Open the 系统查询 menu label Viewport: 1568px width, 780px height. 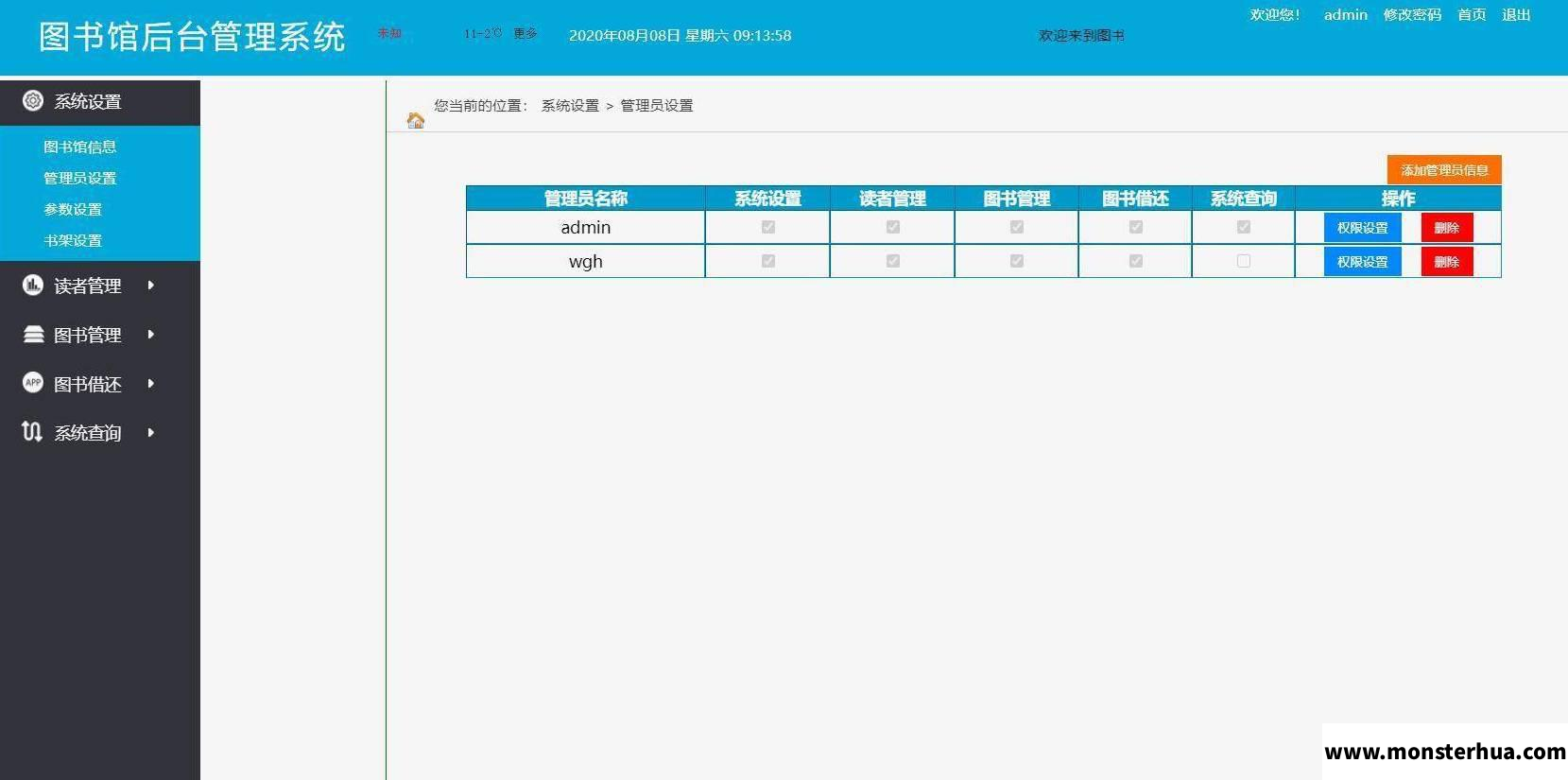pyautogui.click(x=88, y=433)
